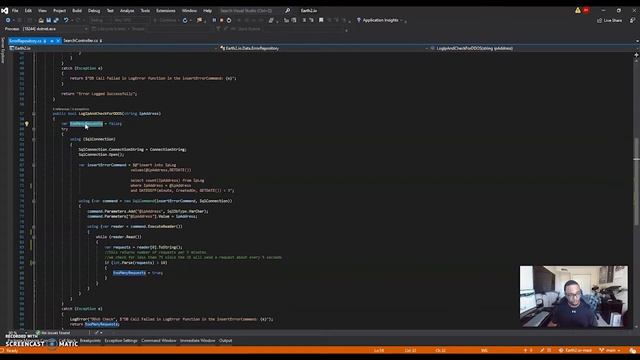Image resolution: width=640 pixels, height=360 pixels.
Task: Click the bookmark toolbar icon
Action: point(321,20)
